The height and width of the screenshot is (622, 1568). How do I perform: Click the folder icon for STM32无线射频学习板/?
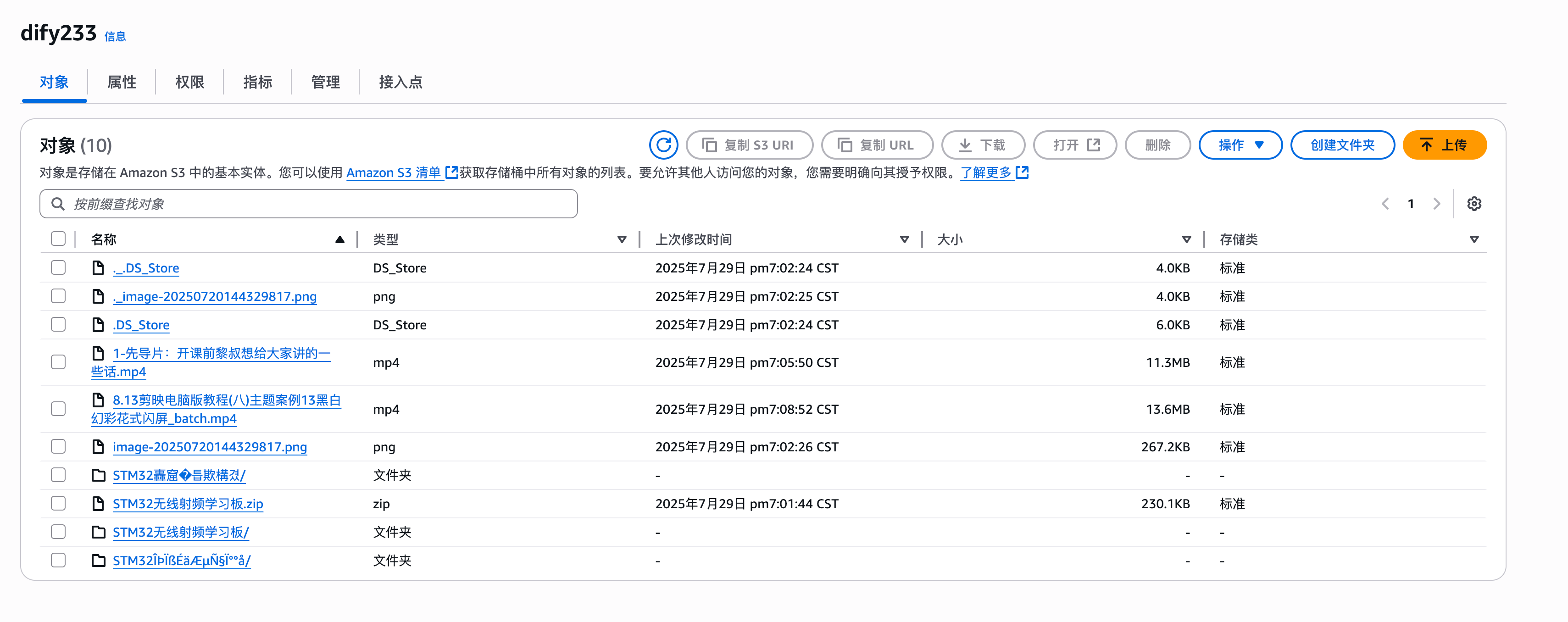coord(98,532)
